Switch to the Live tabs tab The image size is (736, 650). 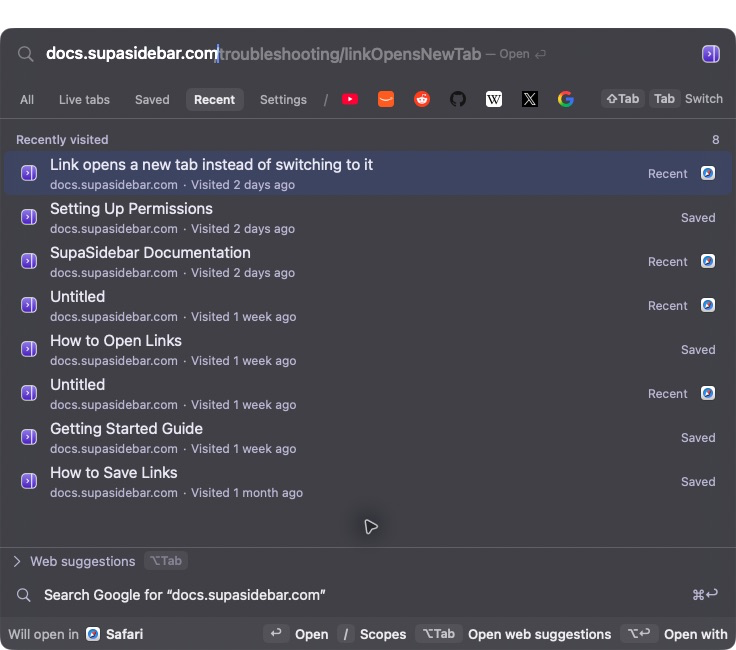click(84, 99)
